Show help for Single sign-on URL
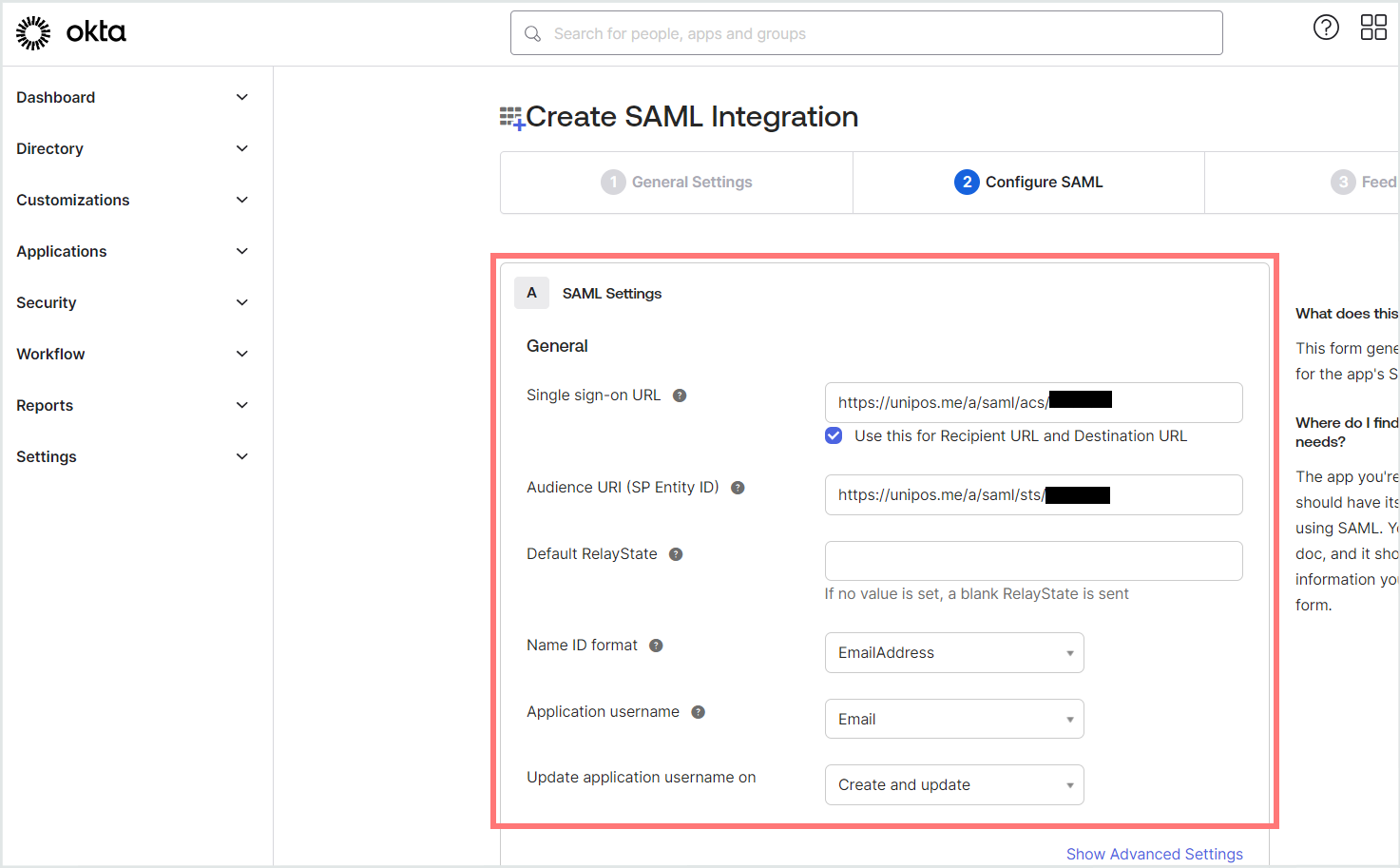The height and width of the screenshot is (868, 1400). coord(680,395)
